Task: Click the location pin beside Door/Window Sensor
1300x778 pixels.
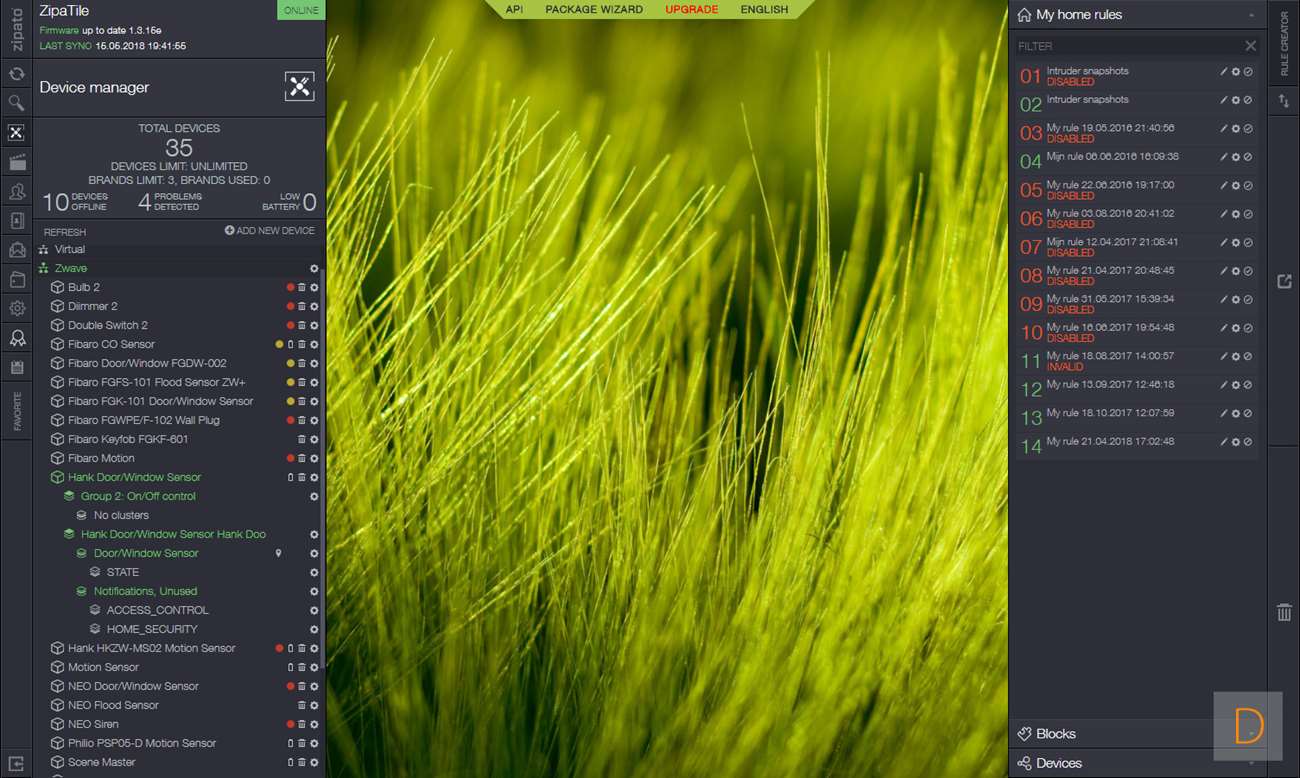Action: coord(279,554)
